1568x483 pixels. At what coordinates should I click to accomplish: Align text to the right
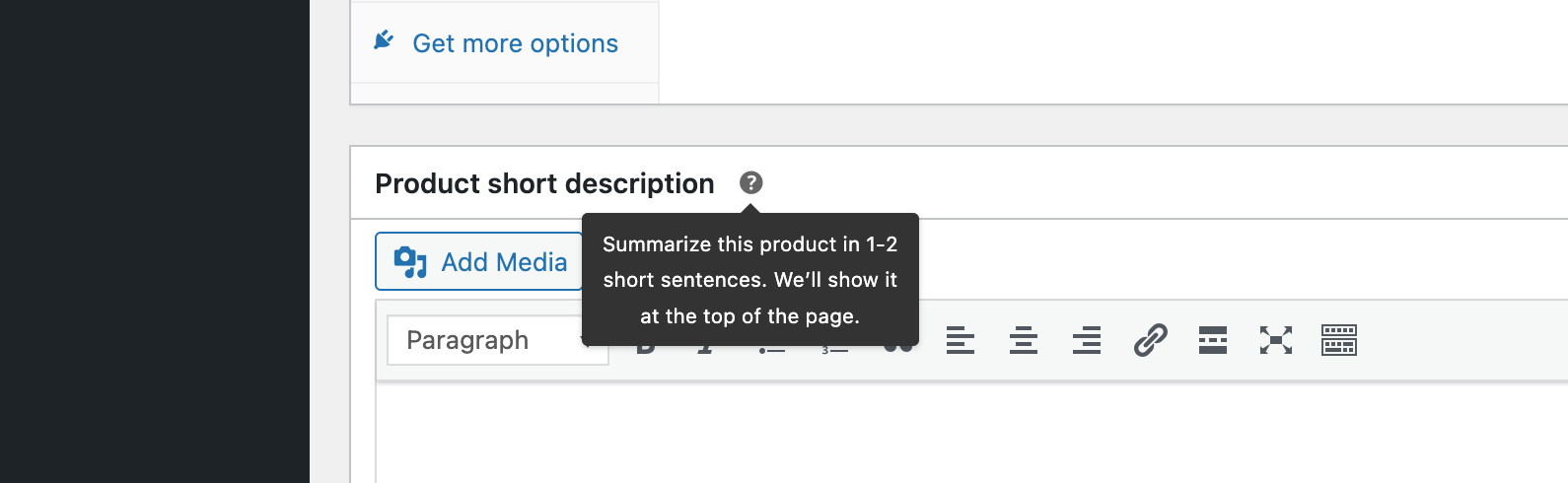pos(1087,340)
